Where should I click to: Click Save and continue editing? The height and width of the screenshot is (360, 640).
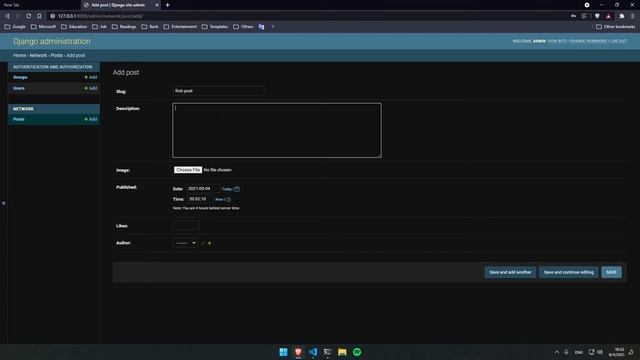point(569,272)
